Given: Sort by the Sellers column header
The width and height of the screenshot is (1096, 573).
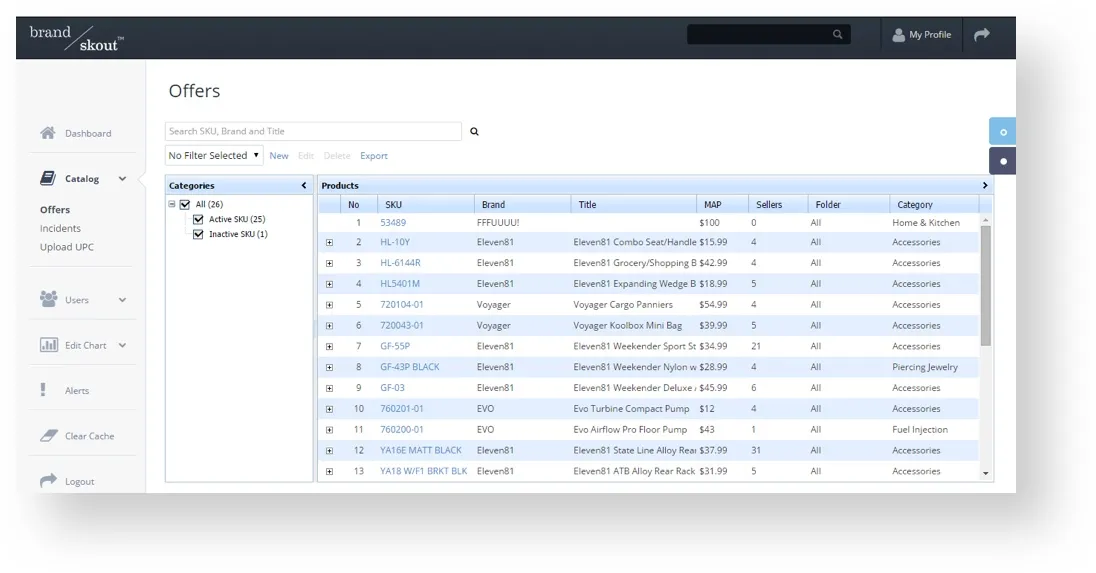Looking at the screenshot, I should 778,205.
